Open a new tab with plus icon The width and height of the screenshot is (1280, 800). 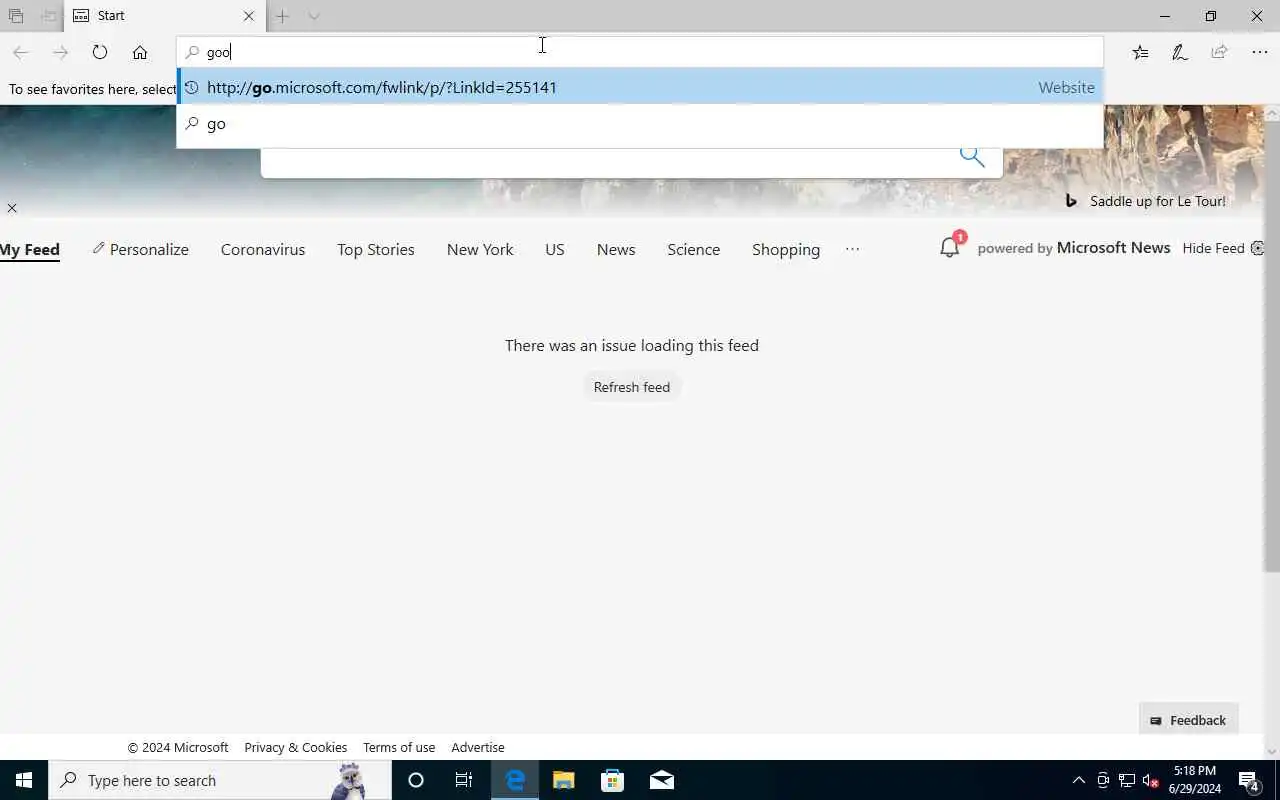[283, 16]
